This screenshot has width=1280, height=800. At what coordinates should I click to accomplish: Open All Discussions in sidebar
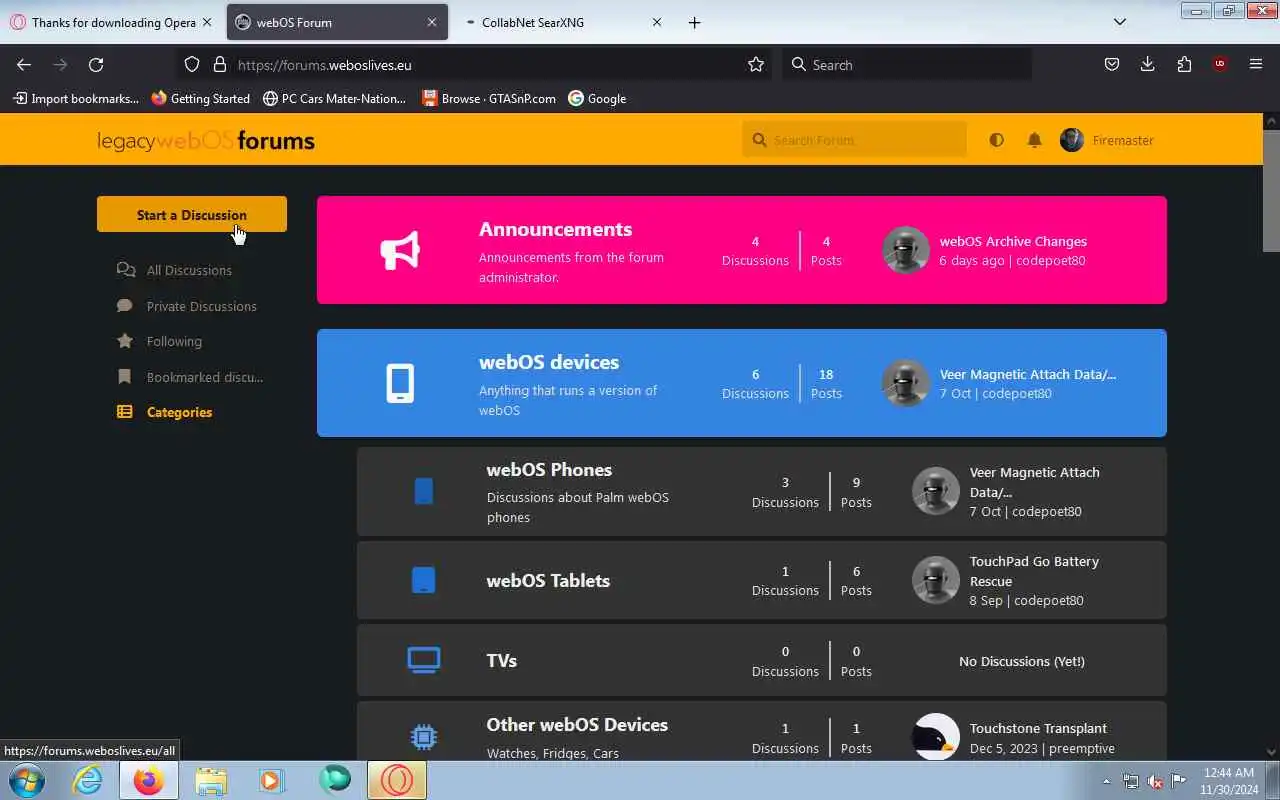tap(189, 270)
